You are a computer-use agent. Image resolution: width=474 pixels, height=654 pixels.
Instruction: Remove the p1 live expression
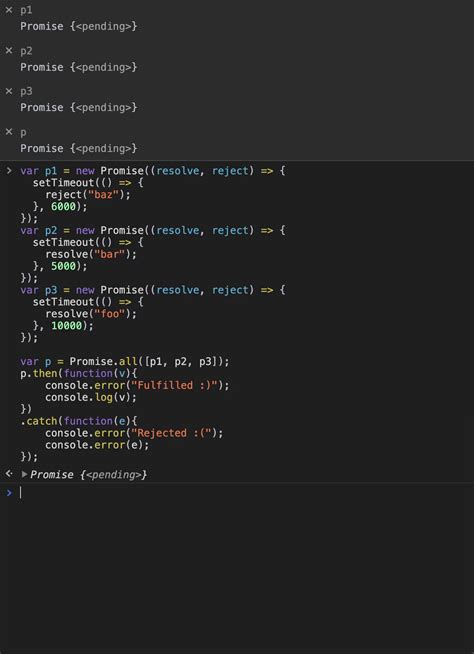9,10
